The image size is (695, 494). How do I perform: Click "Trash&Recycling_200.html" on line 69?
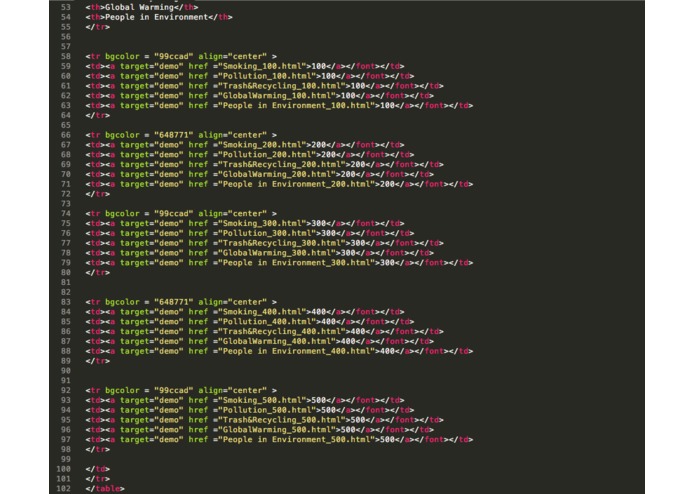[281, 164]
